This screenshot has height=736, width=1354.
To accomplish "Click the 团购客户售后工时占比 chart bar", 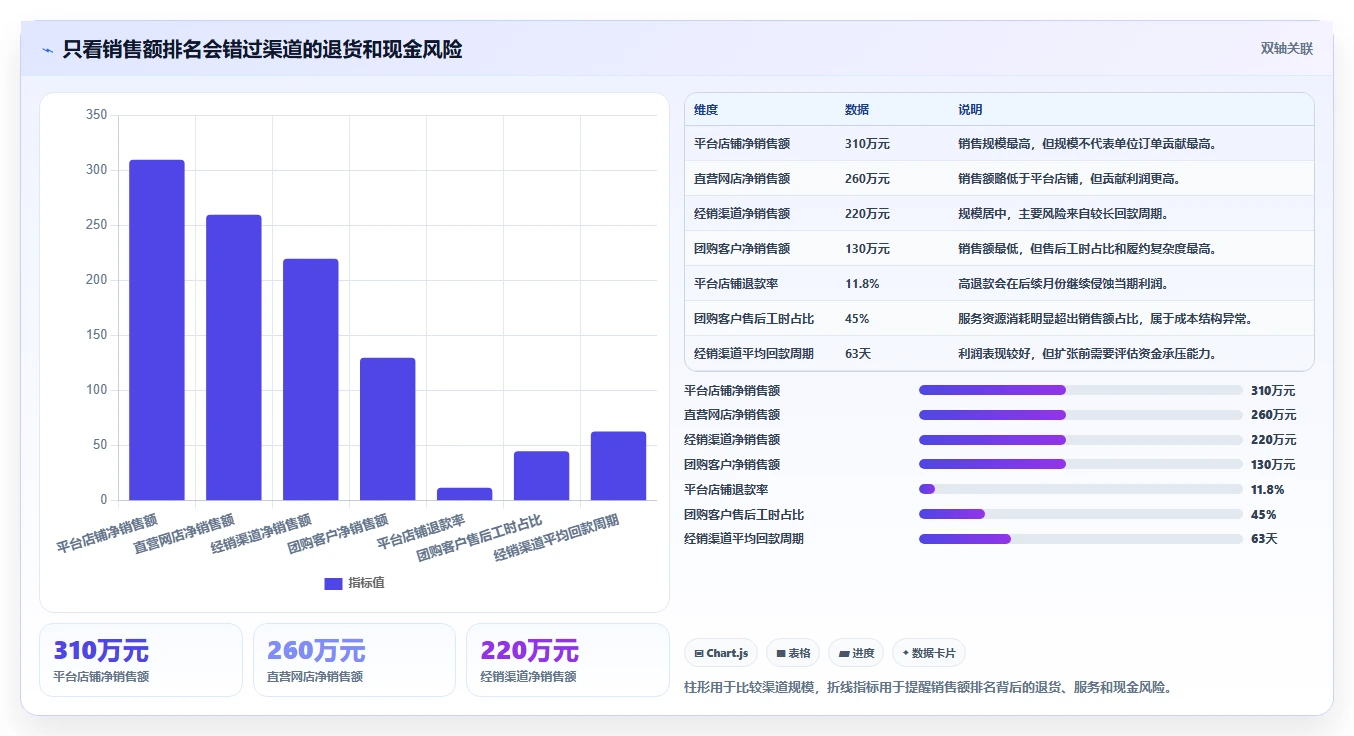I will (x=542, y=476).
